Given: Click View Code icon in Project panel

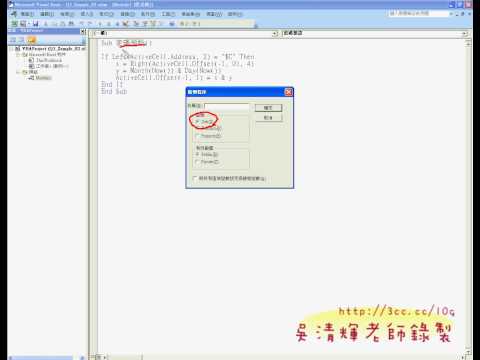Looking at the screenshot, I should point(13,40).
